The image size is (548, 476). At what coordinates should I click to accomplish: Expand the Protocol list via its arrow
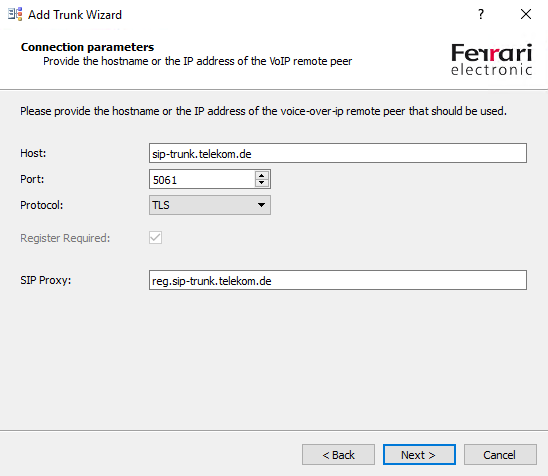click(x=261, y=205)
